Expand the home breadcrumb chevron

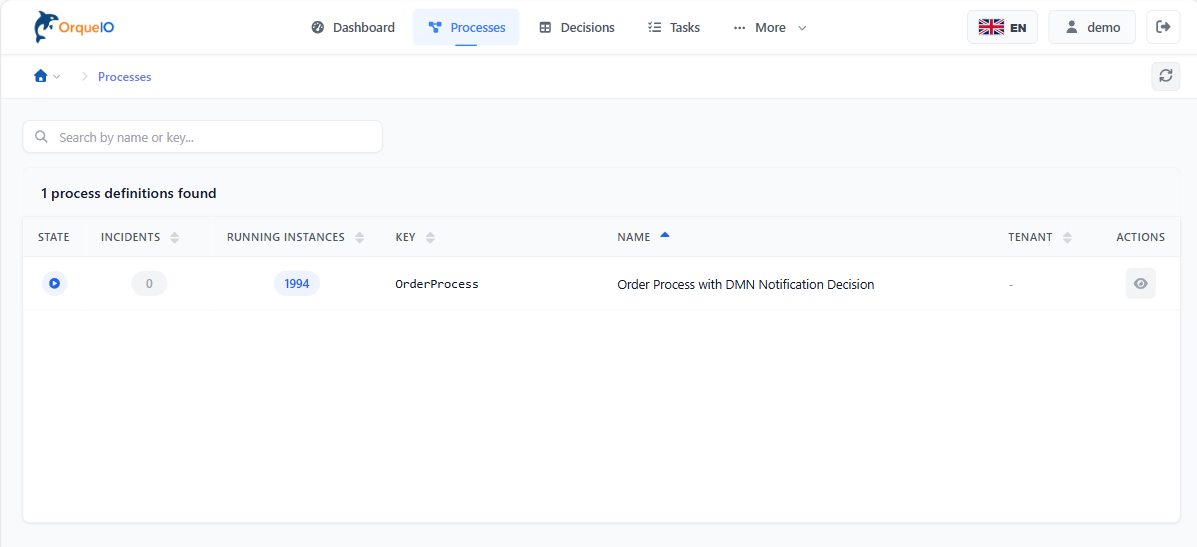click(57, 77)
